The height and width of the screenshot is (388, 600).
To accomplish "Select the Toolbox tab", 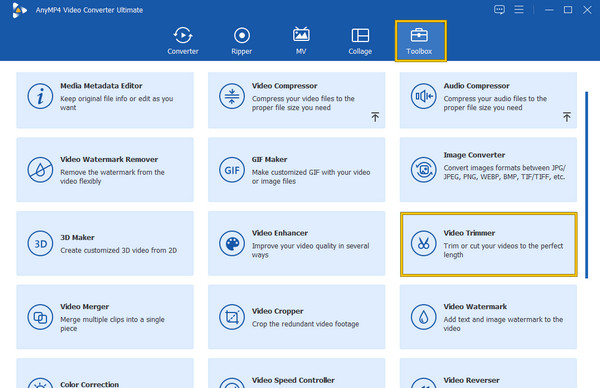I will click(420, 41).
